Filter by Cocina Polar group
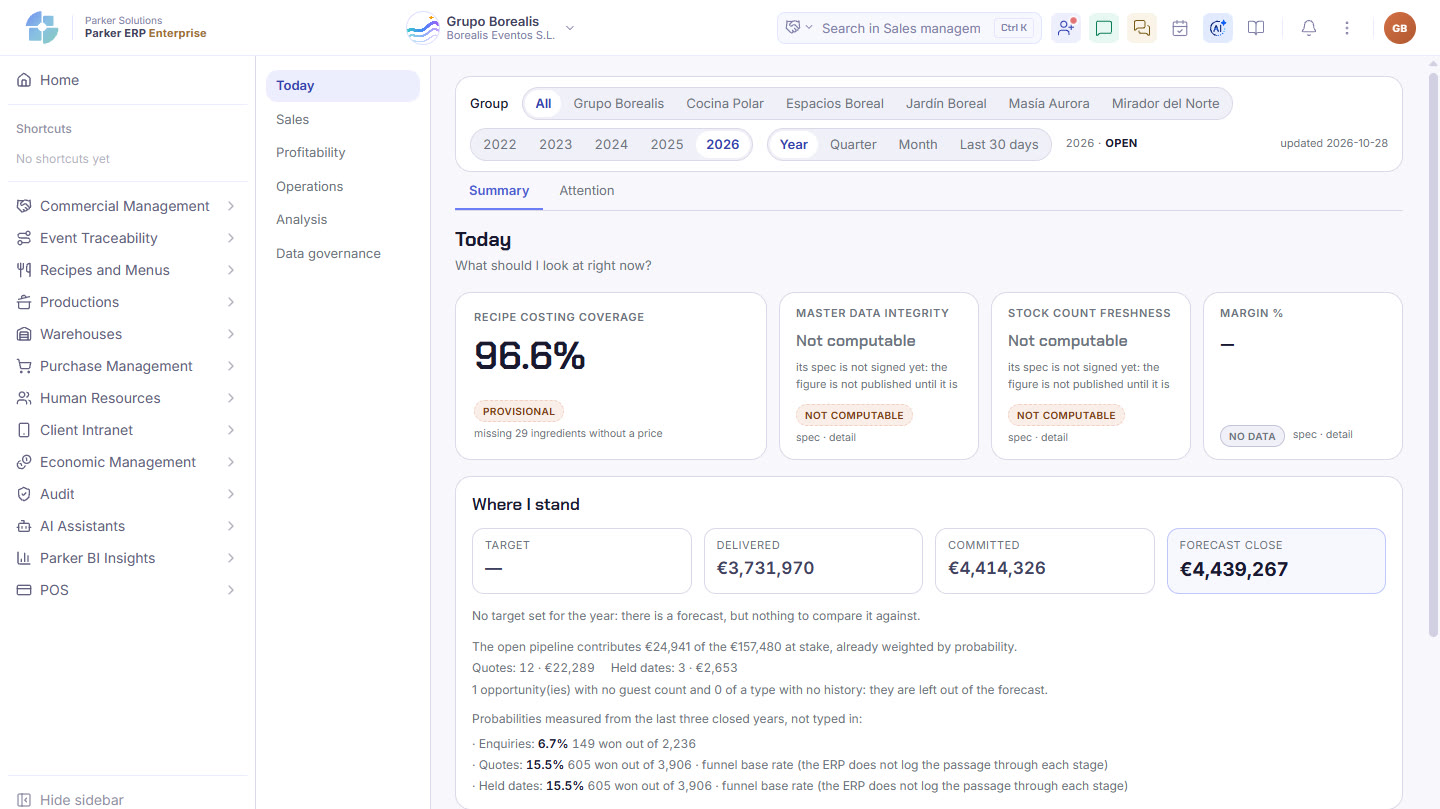Image resolution: width=1440 pixels, height=809 pixels. click(x=725, y=103)
